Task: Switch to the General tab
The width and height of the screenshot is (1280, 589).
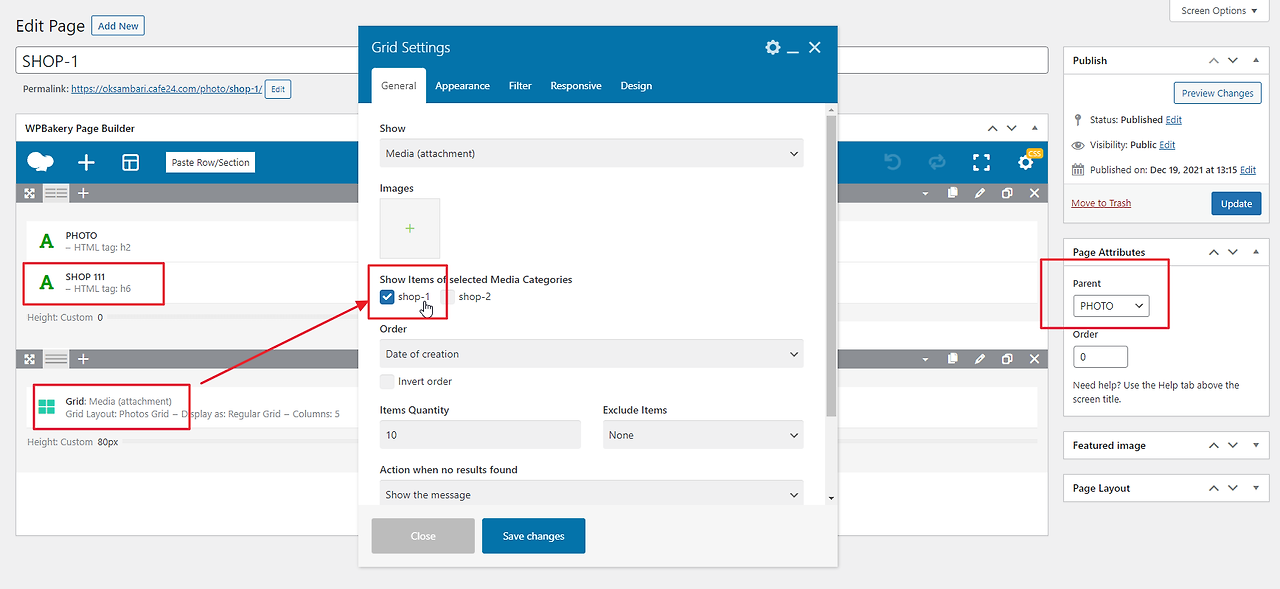Action: pos(398,85)
